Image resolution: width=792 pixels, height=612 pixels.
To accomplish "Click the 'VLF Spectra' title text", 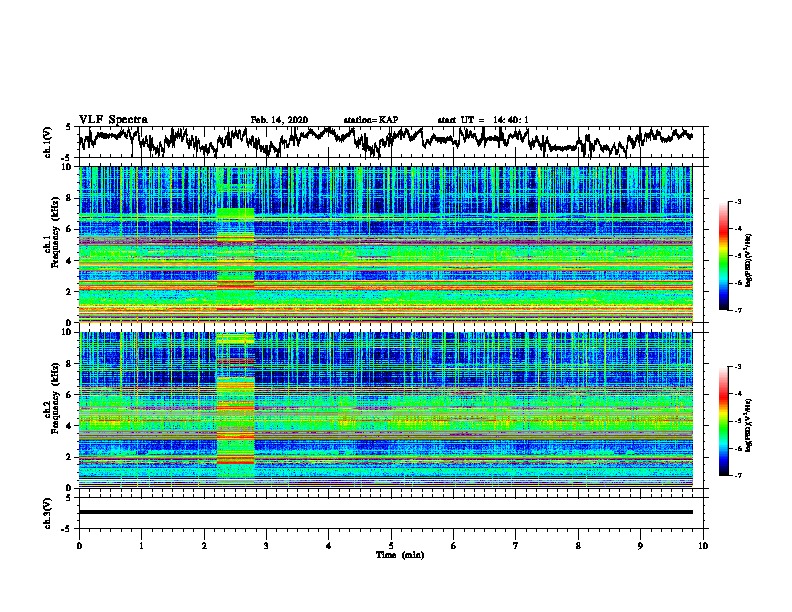I will 113,119.
